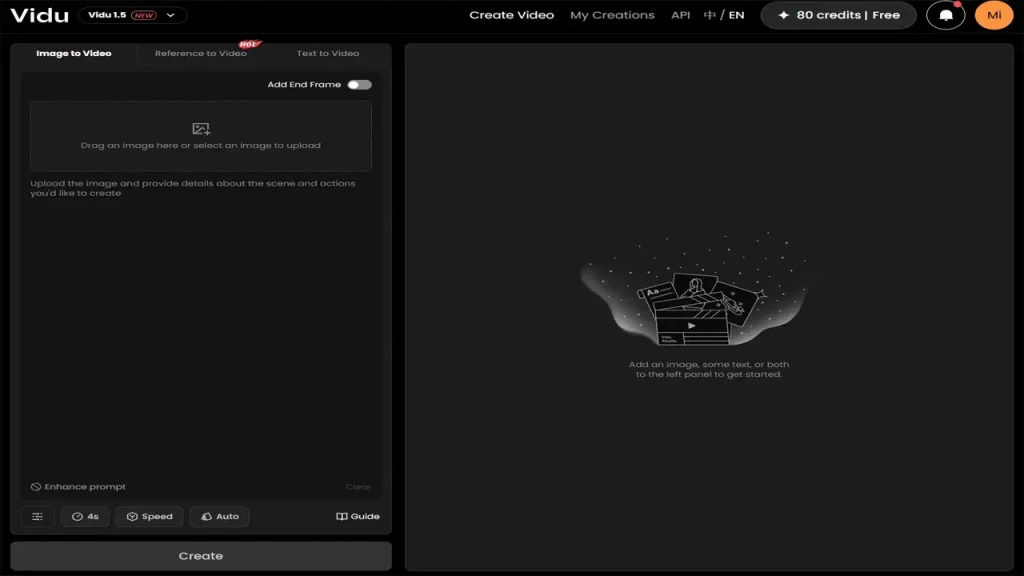The height and width of the screenshot is (576, 1024).
Task: Open the settings sliders icon
Action: click(37, 517)
